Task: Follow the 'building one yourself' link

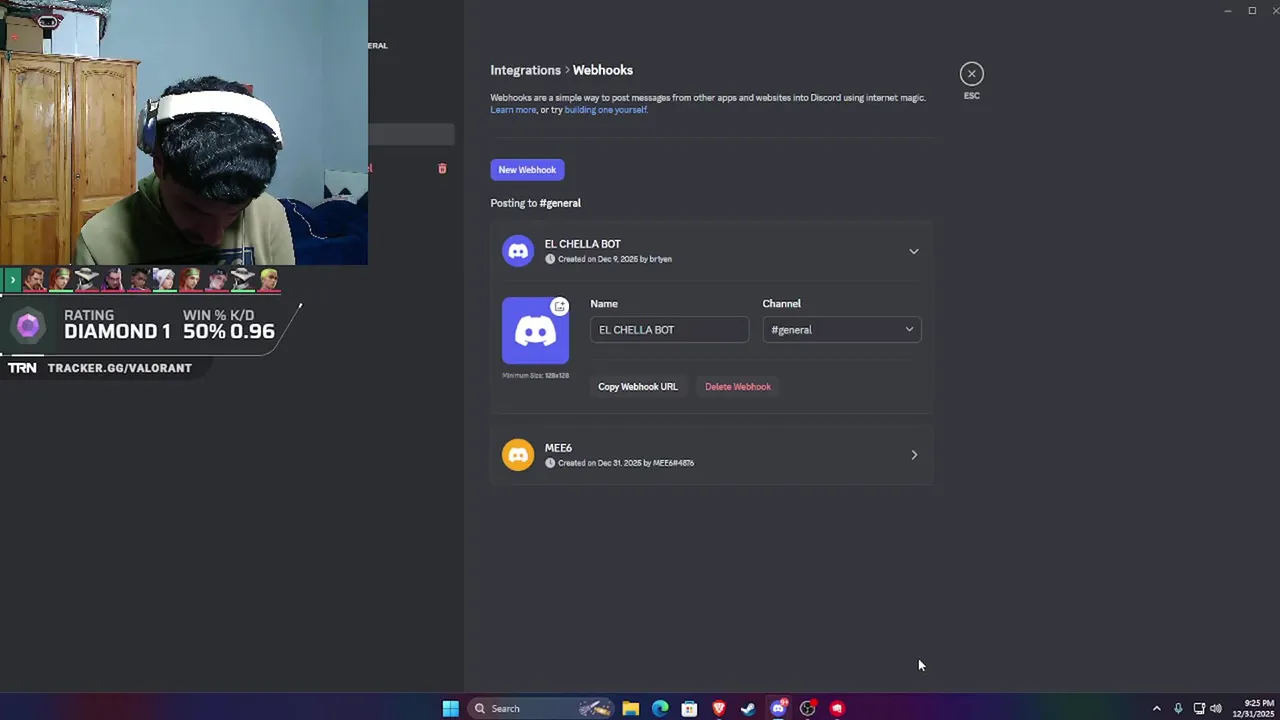Action: tap(605, 110)
